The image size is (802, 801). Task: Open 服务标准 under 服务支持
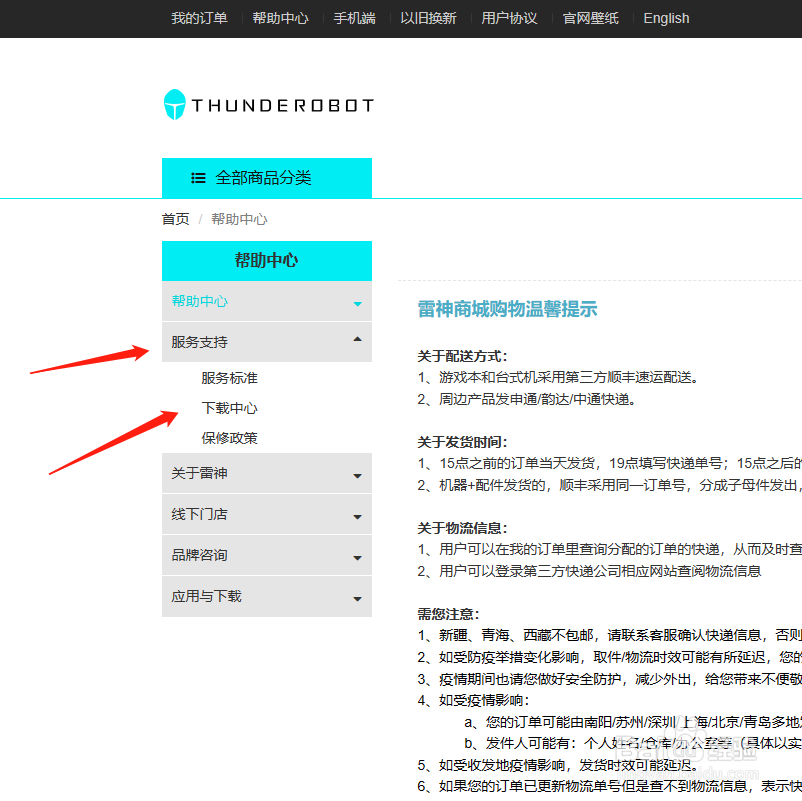(x=229, y=378)
